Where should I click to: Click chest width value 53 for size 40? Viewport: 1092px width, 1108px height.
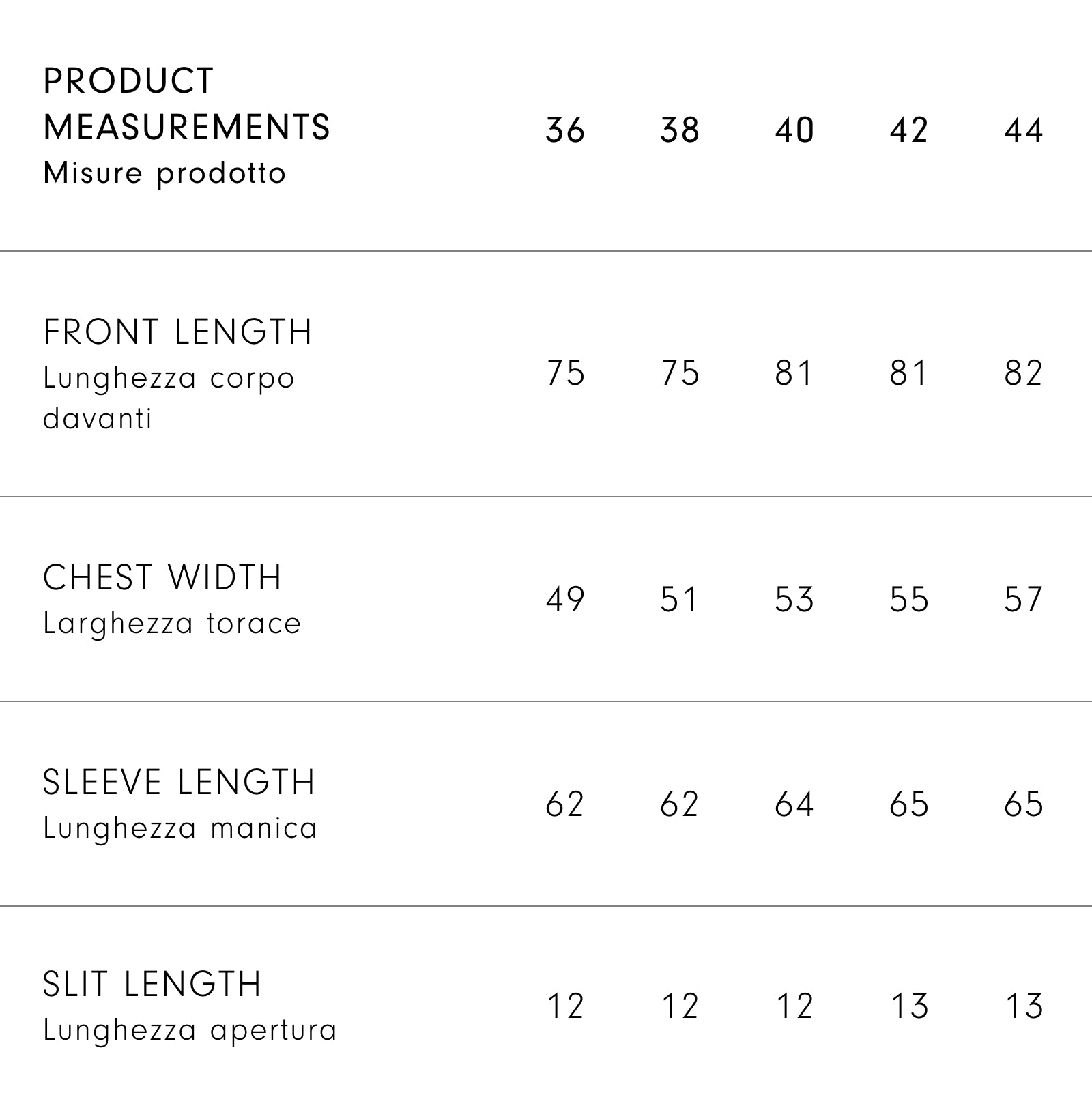pyautogui.click(x=794, y=600)
